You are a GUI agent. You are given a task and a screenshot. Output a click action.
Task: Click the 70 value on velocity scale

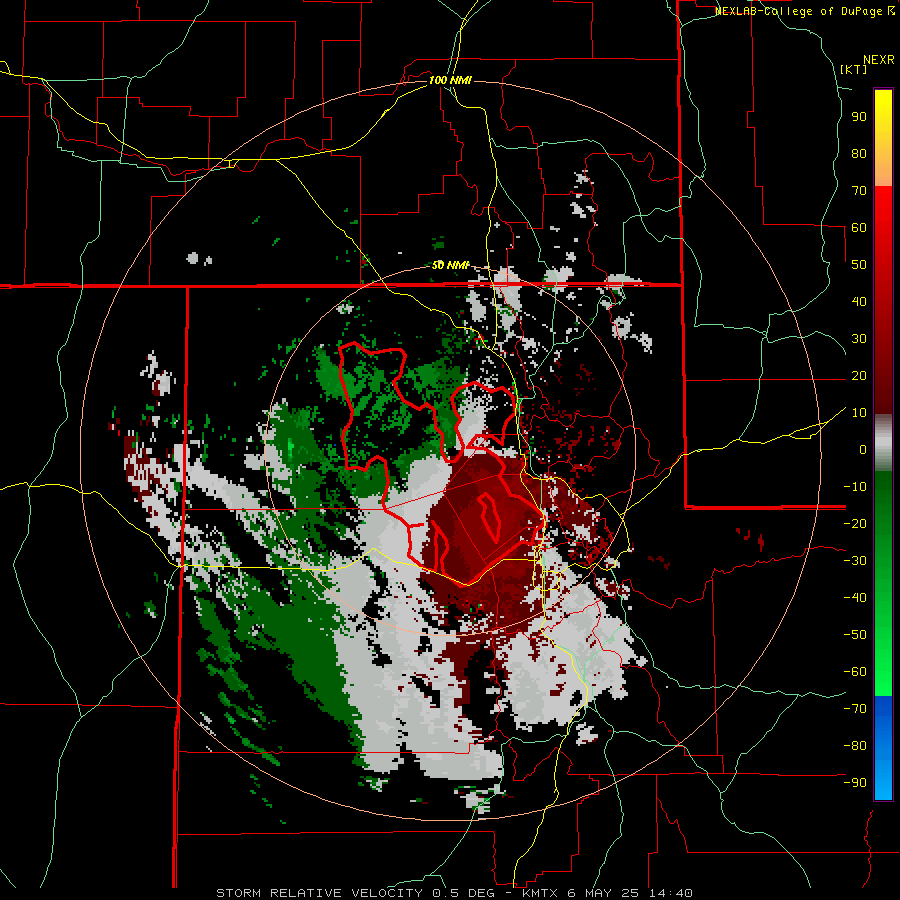click(859, 191)
